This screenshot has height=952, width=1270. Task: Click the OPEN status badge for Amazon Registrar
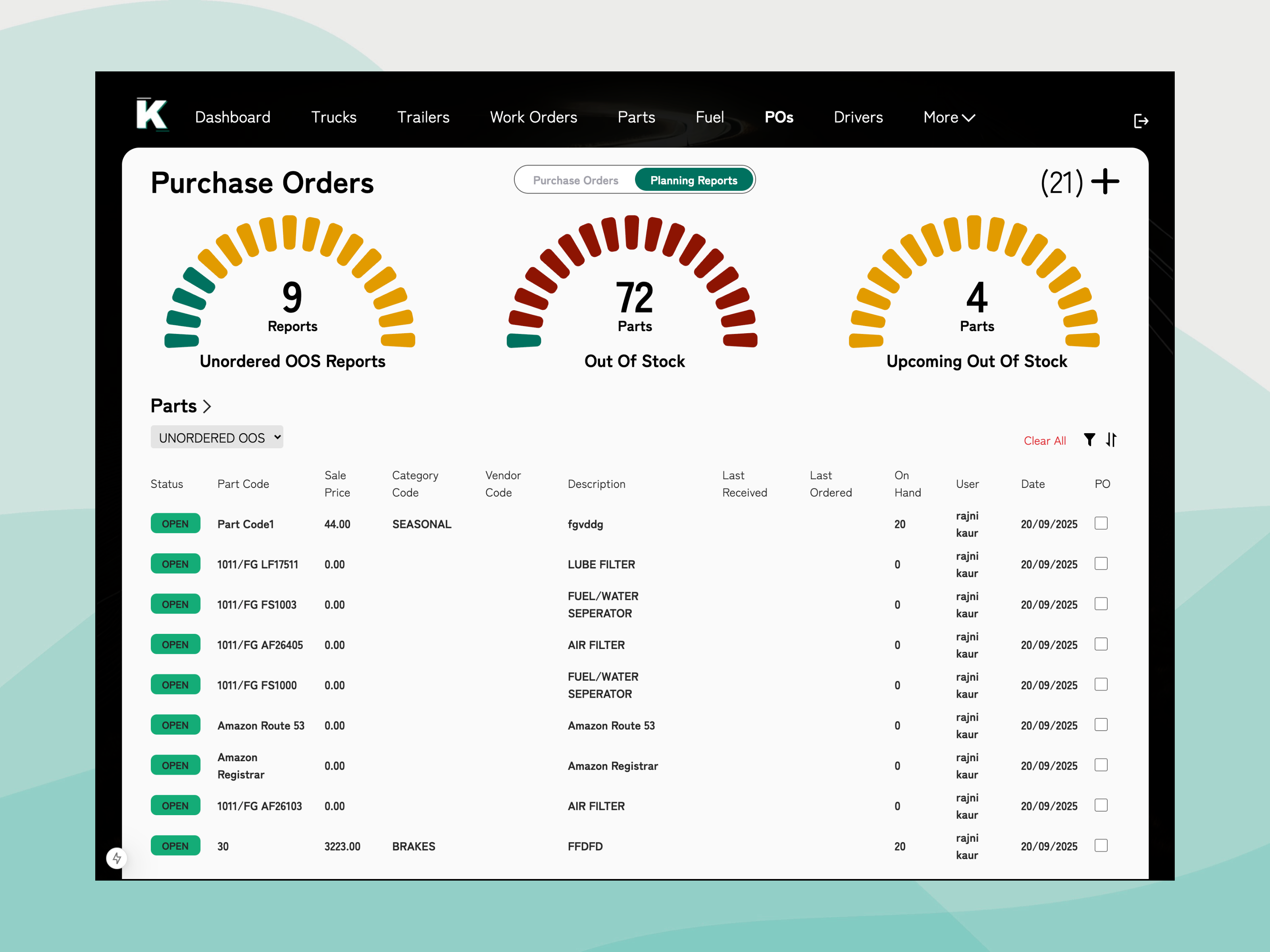point(175,765)
